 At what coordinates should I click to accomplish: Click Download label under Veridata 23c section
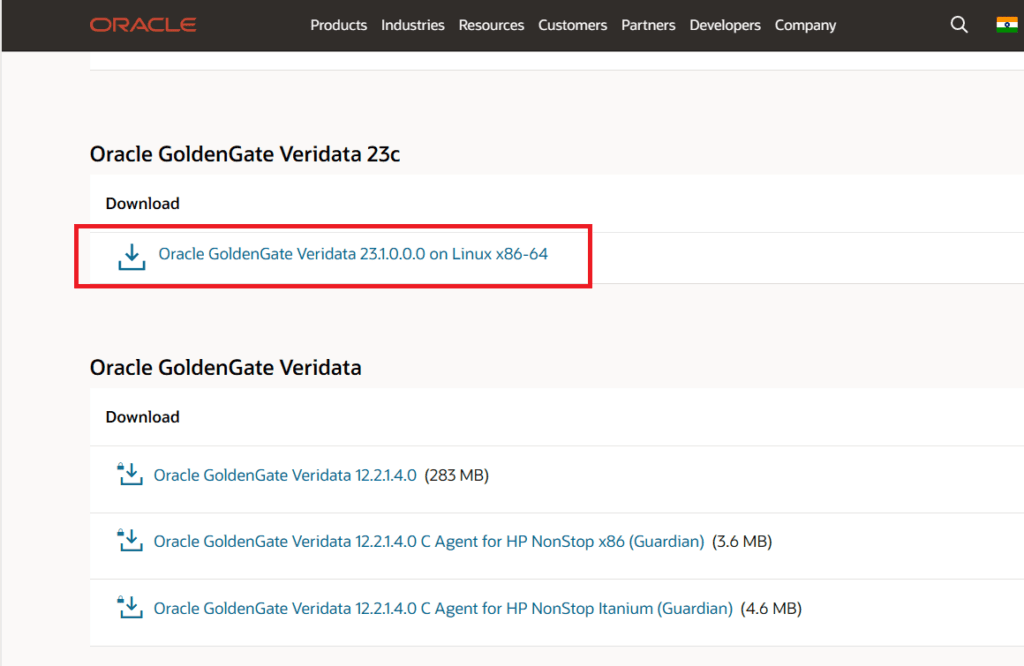point(142,203)
